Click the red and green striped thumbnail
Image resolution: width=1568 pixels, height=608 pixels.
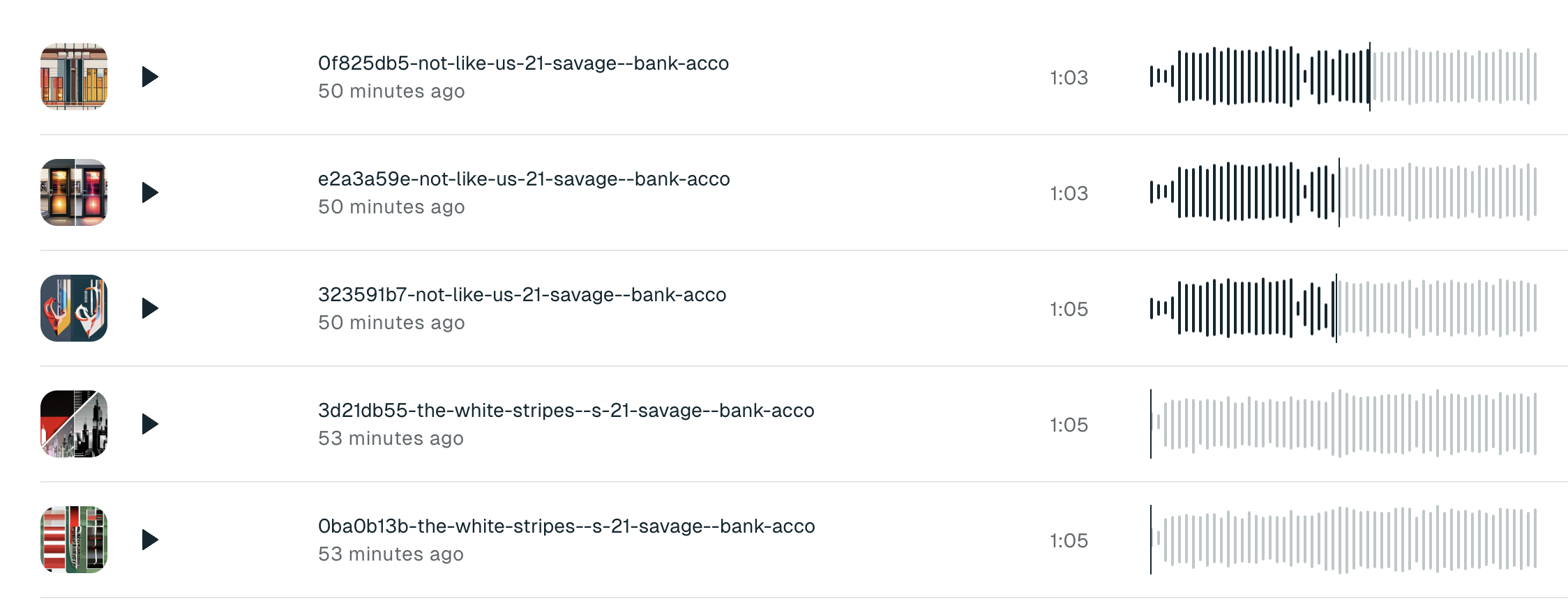74,540
